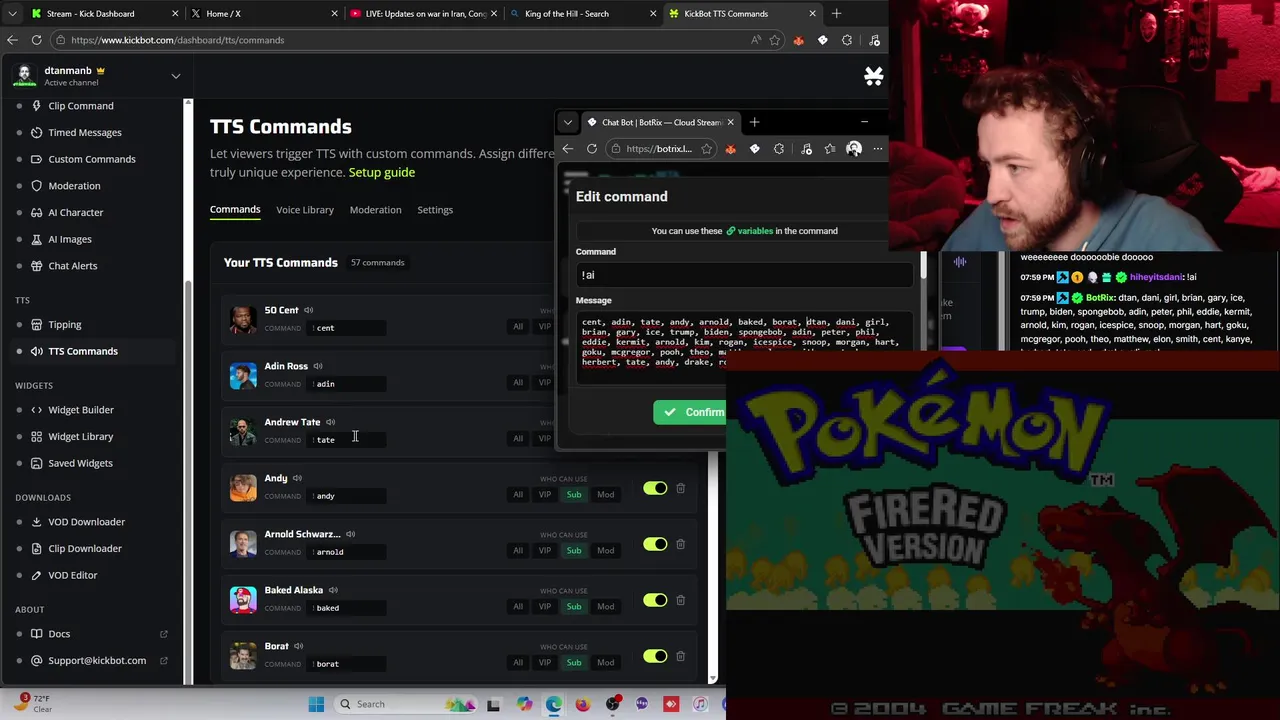Open Clip Command in the KickBot sidebar
Viewport: 1280px width, 720px height.
click(x=80, y=105)
